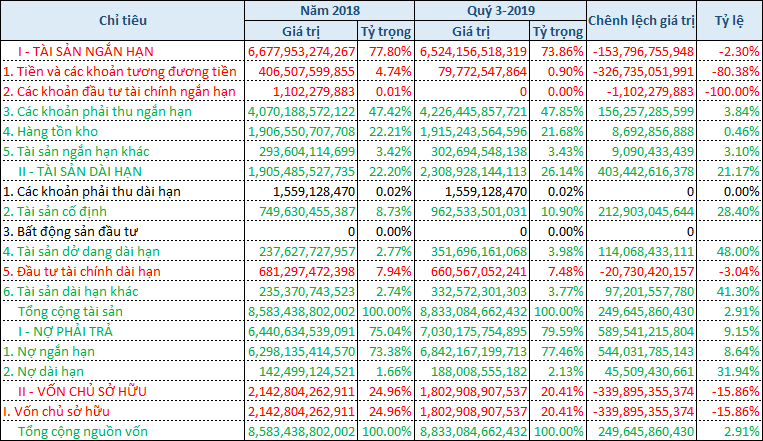Click the row label 'II - VỐN CHỦ SỞ HỮU'
The height and width of the screenshot is (441, 763).
click(82, 391)
